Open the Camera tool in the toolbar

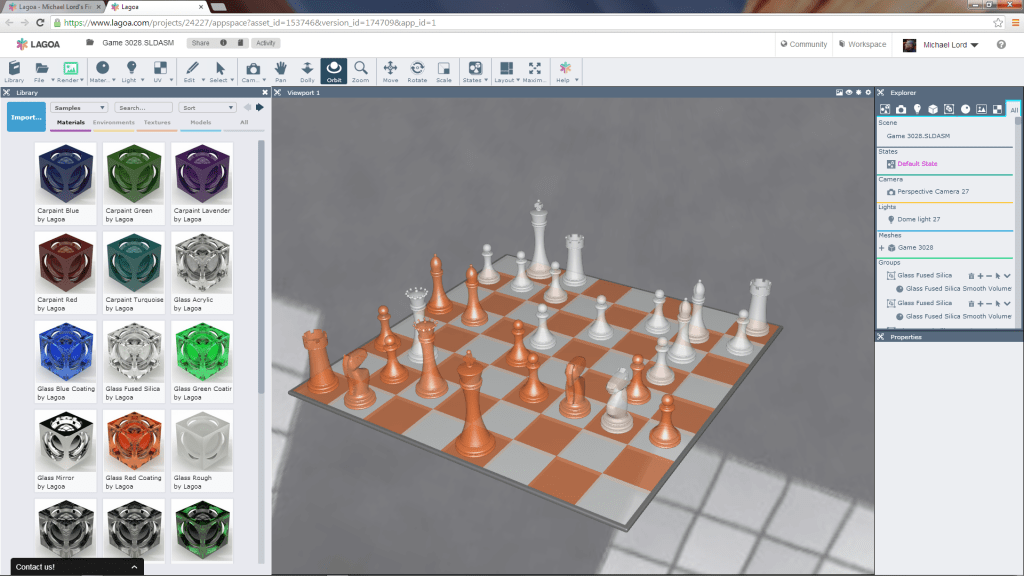pos(251,68)
